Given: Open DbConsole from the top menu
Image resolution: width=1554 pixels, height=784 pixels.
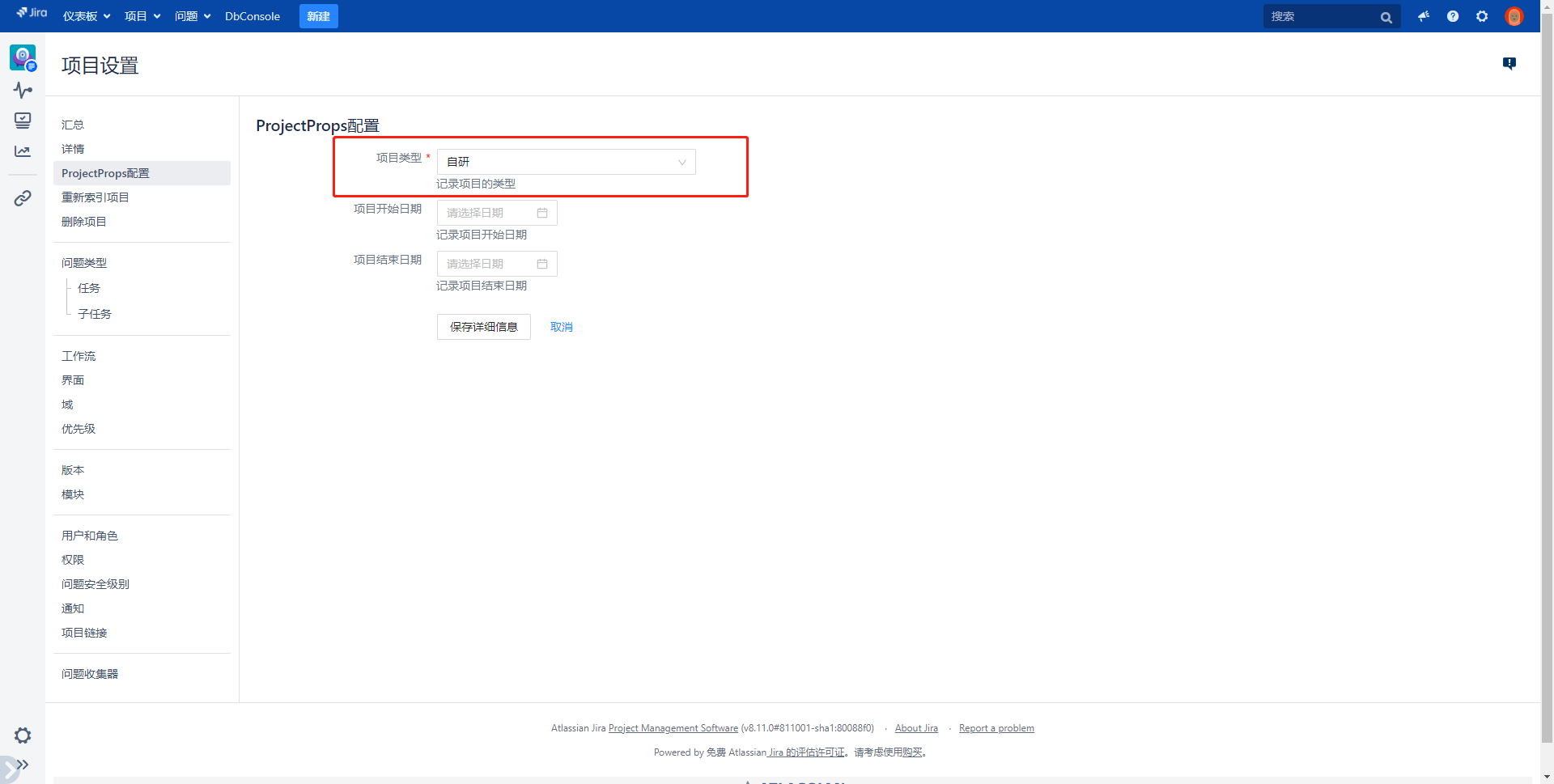Looking at the screenshot, I should tap(253, 16).
